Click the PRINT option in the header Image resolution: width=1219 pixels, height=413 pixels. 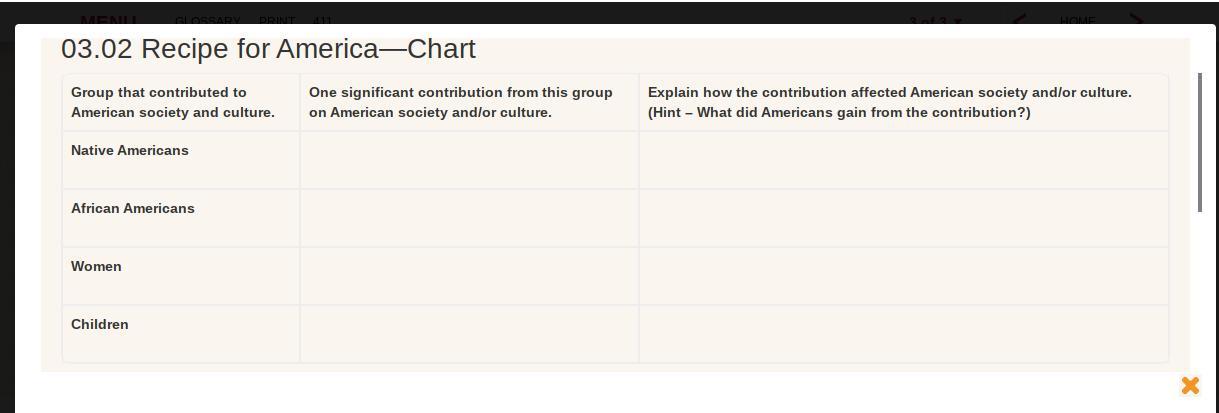tap(277, 20)
